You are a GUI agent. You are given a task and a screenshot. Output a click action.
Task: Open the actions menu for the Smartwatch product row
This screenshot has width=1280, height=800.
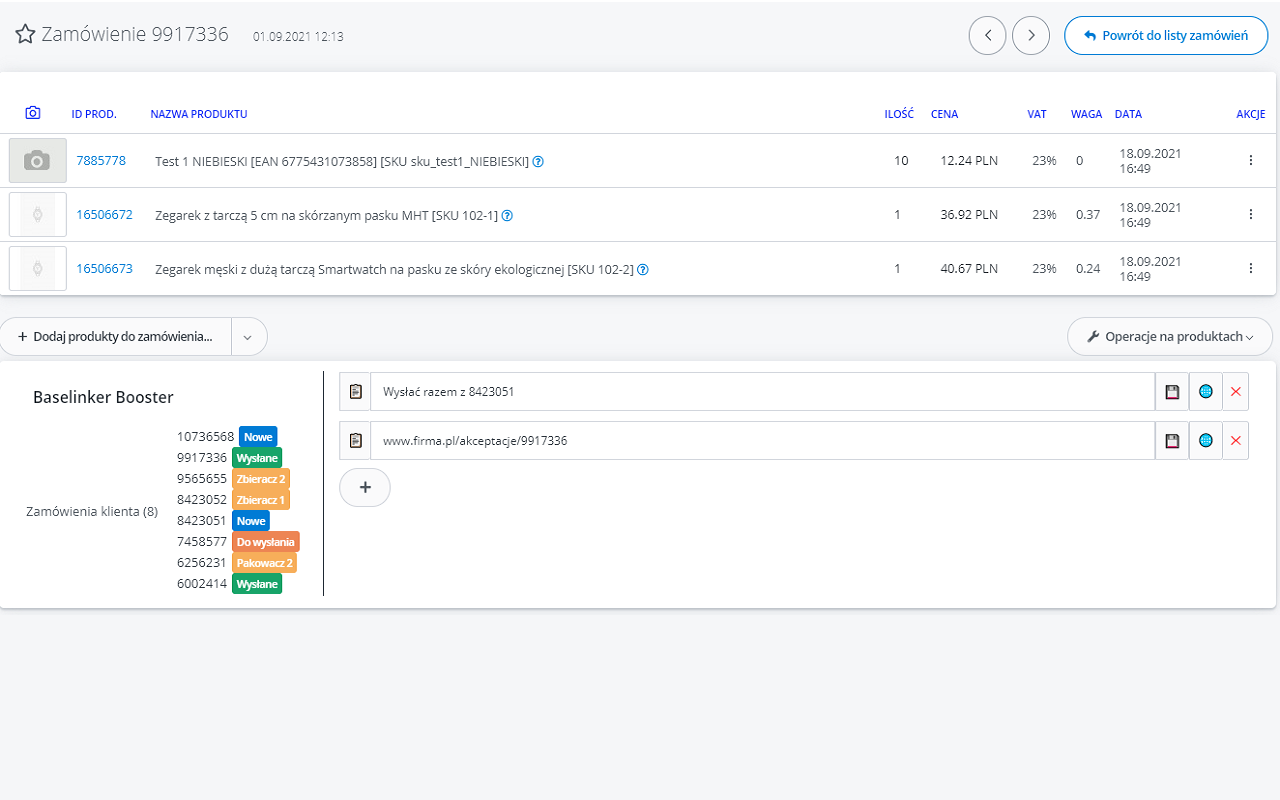(1250, 268)
